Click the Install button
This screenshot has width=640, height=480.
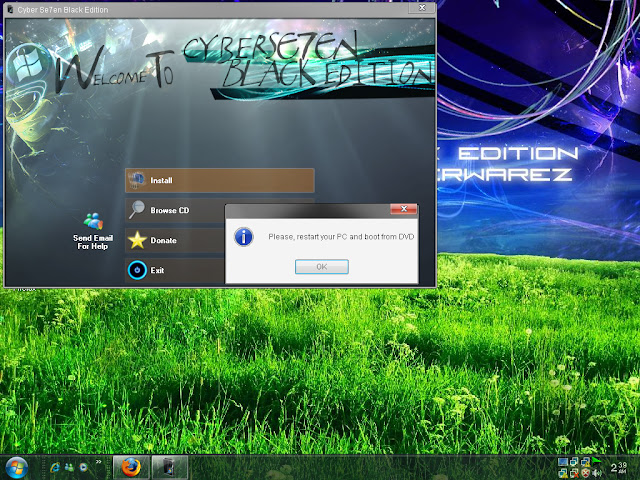coord(220,180)
